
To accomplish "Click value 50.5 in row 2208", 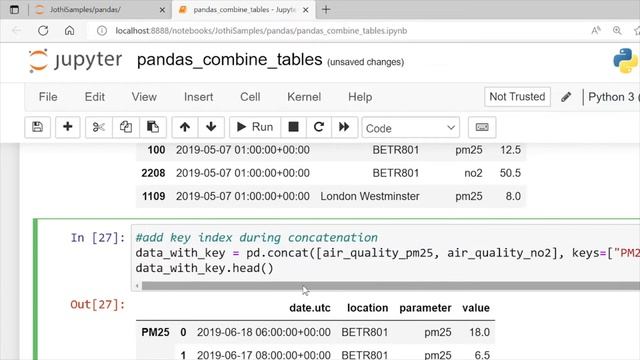I will (510, 173).
